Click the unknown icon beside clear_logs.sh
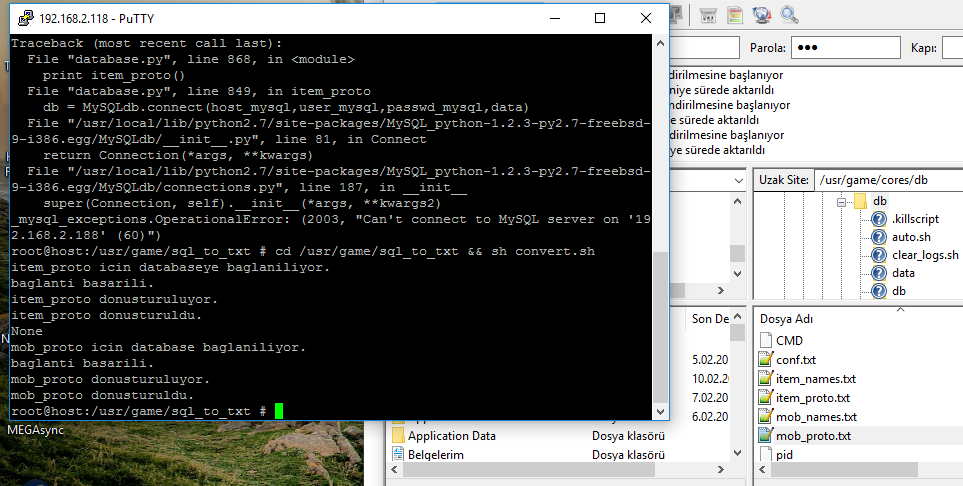Image resolution: width=963 pixels, height=486 pixels. coord(879,255)
